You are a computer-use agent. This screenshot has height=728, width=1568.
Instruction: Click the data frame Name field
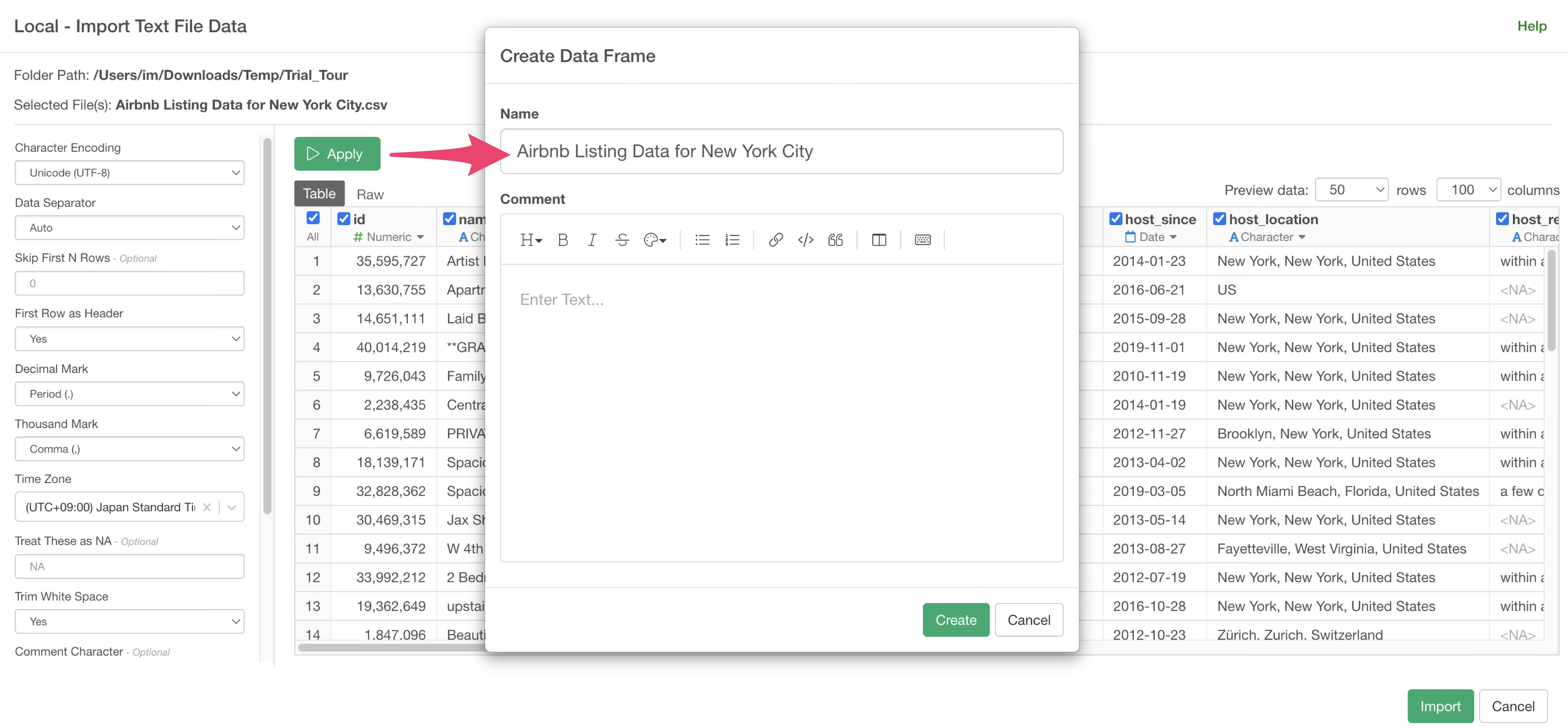tap(782, 151)
